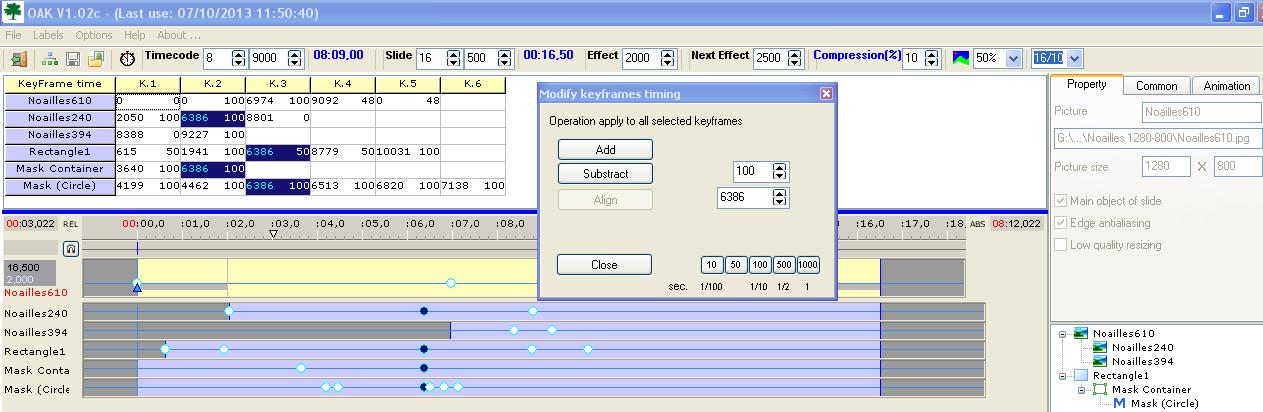The width and height of the screenshot is (1263, 412).
Task: Open the 50% zoom dropdown
Action: coord(1014,58)
